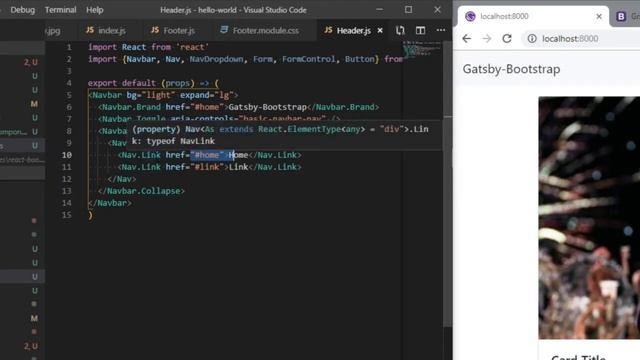Click the JS icon on Footer.js tab
Viewport: 640px width, 360px height.
tap(155, 30)
